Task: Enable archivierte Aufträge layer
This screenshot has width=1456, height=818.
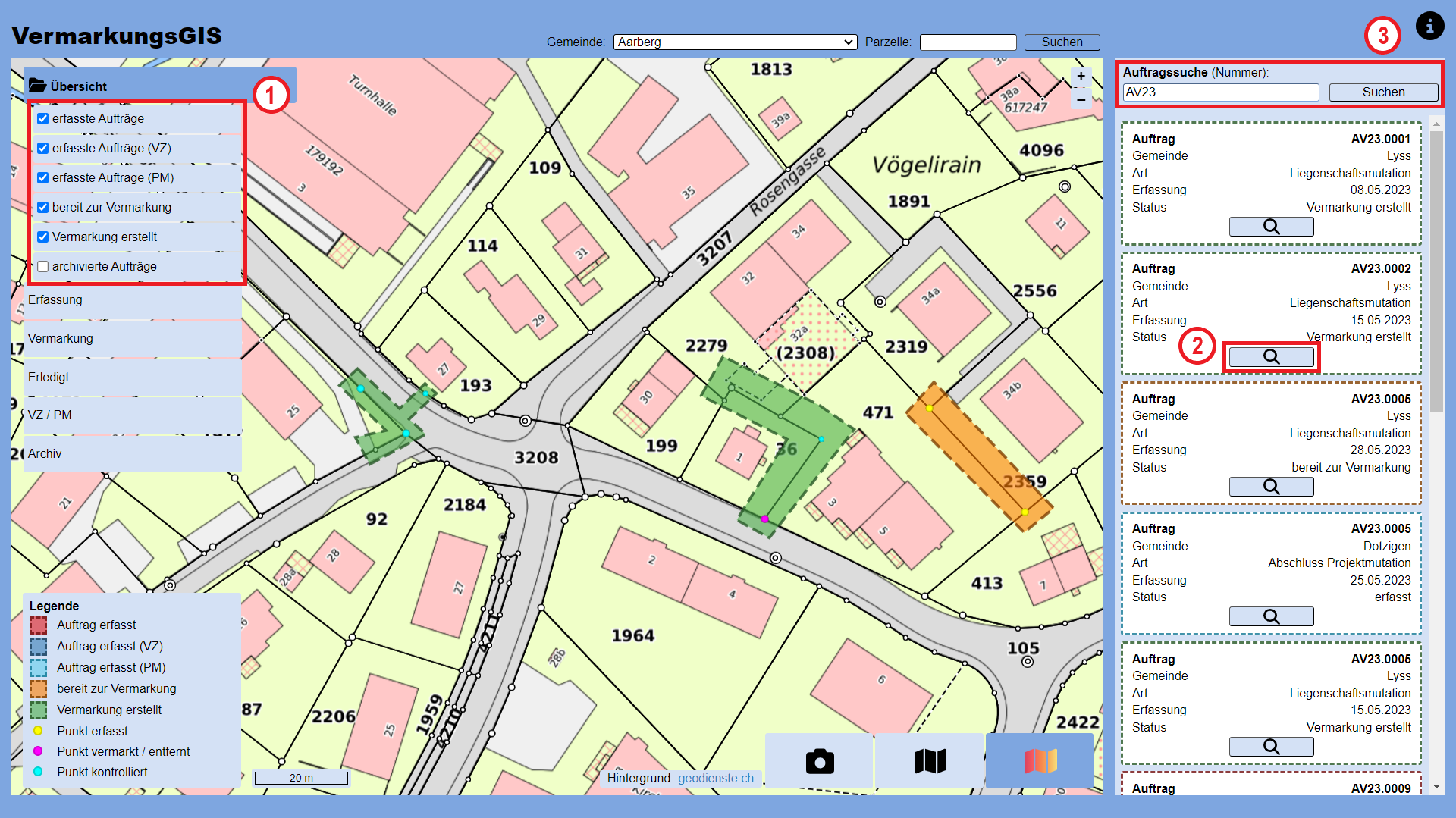Action: (x=42, y=266)
